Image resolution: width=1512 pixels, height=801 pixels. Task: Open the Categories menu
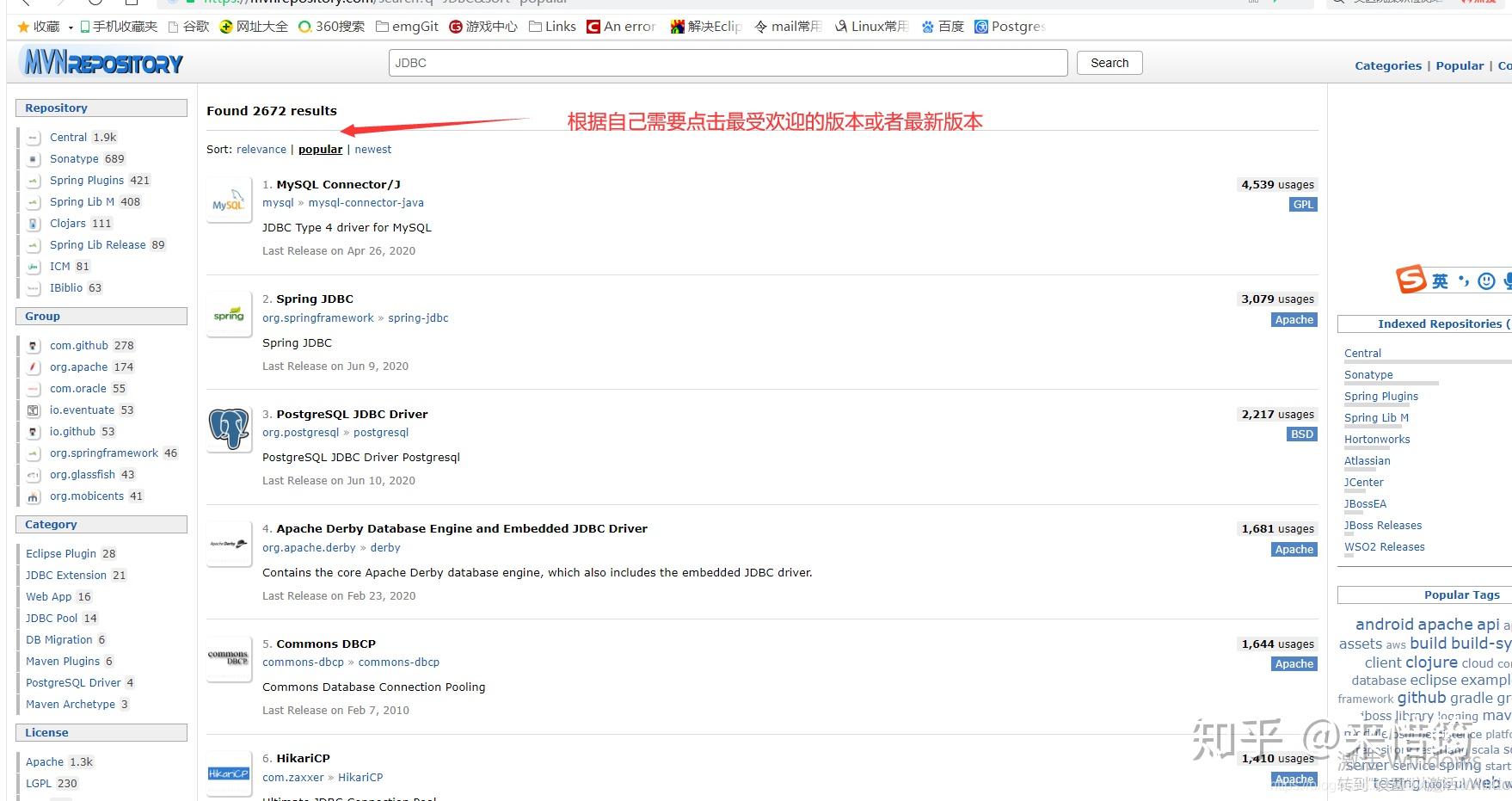click(x=1387, y=65)
